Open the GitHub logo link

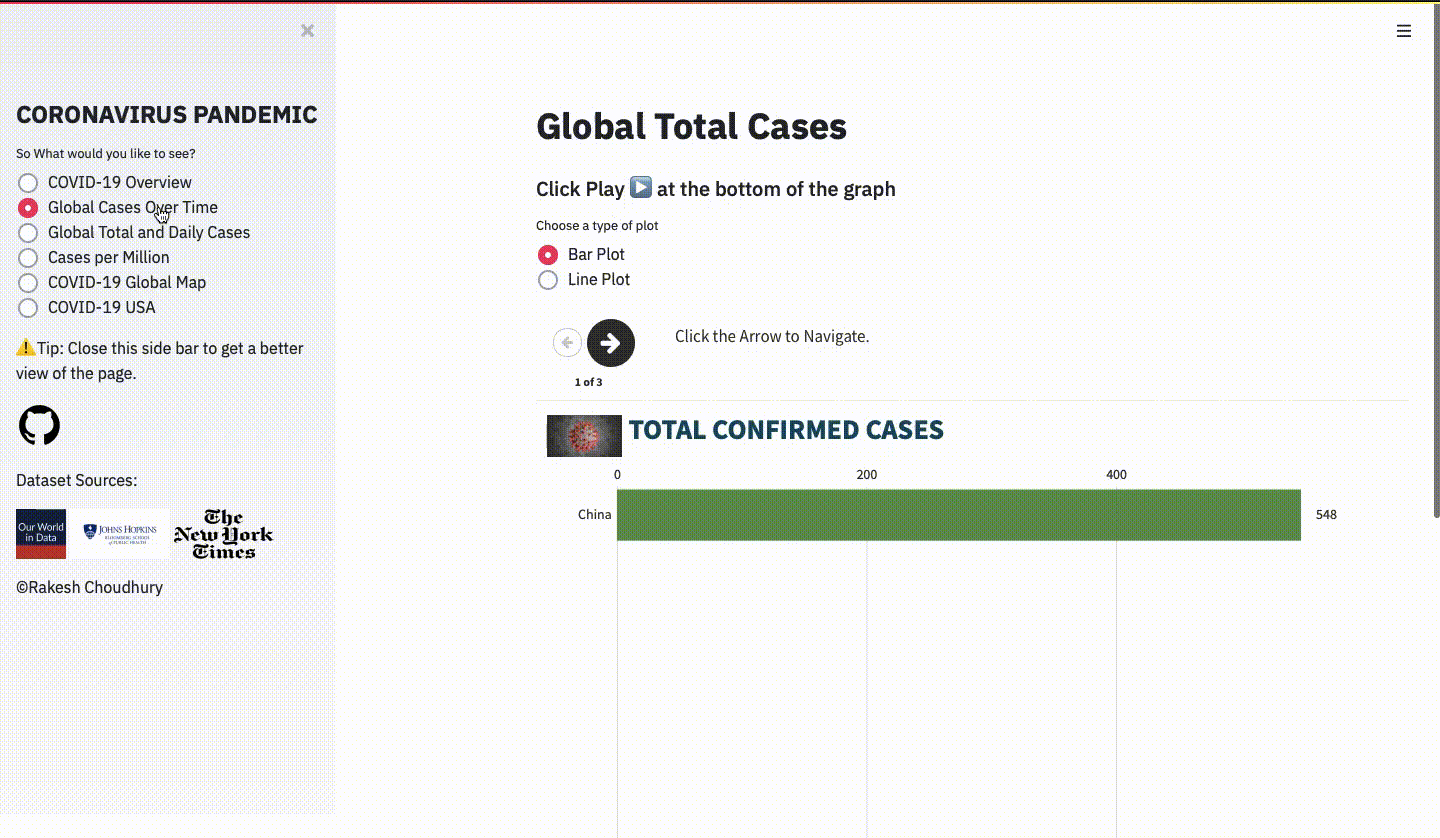click(x=40, y=426)
